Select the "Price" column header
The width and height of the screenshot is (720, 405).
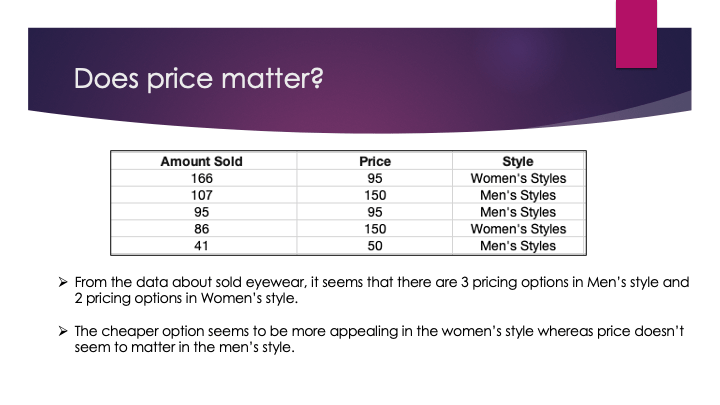374,161
